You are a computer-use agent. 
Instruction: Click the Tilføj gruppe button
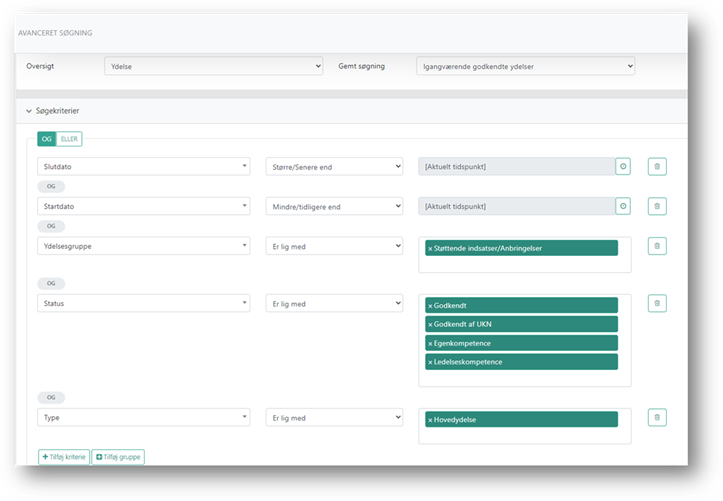pyautogui.click(x=118, y=457)
